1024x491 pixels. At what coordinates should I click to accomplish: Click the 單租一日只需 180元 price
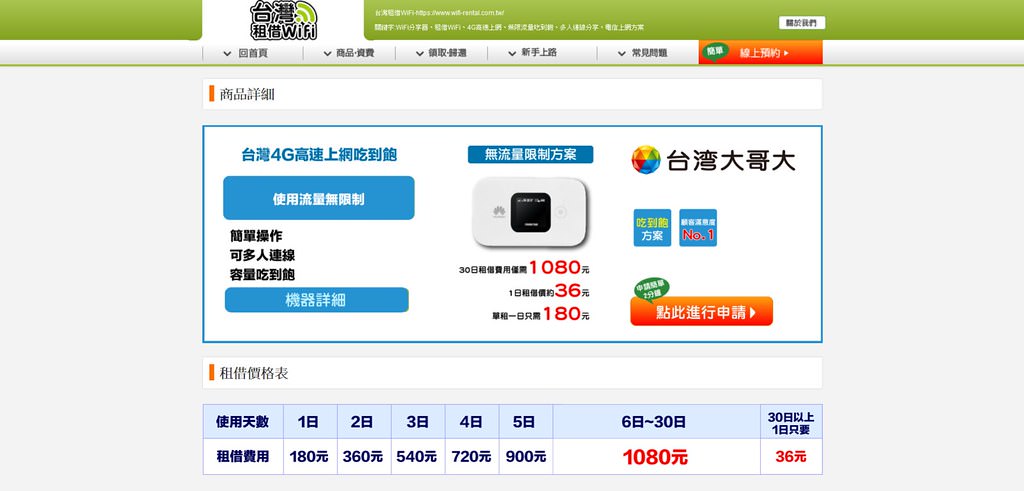pyautogui.click(x=541, y=314)
